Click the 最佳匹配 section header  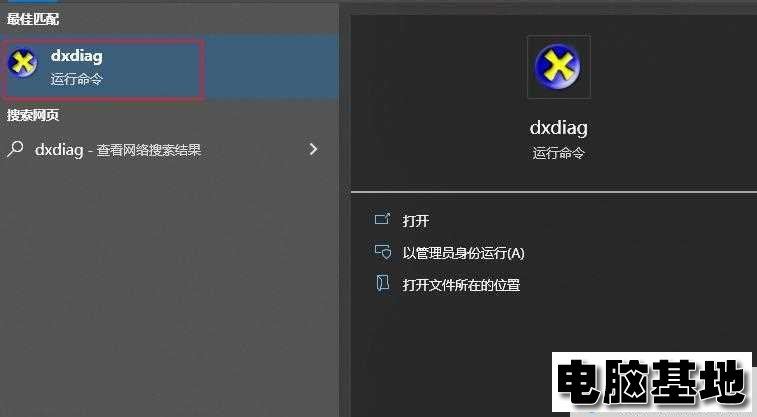point(33,19)
